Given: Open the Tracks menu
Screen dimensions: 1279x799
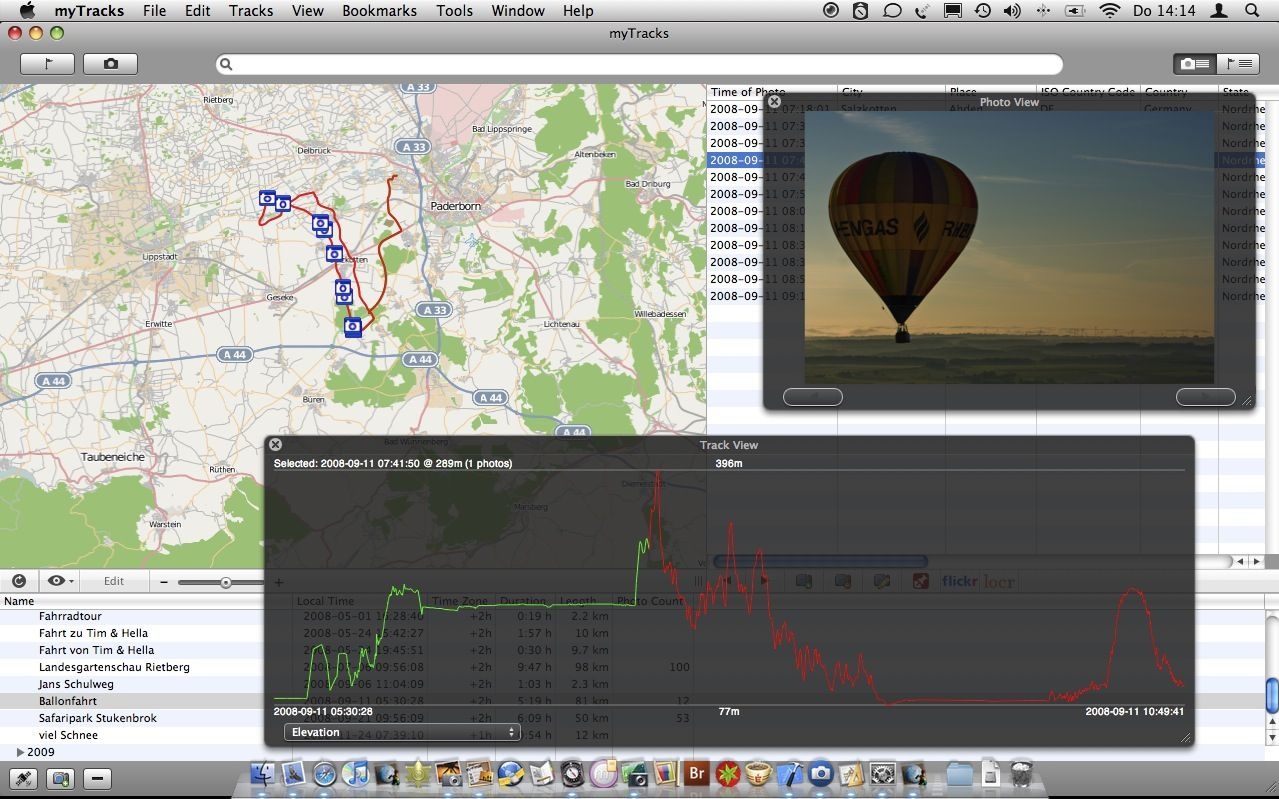Looking at the screenshot, I should (250, 11).
